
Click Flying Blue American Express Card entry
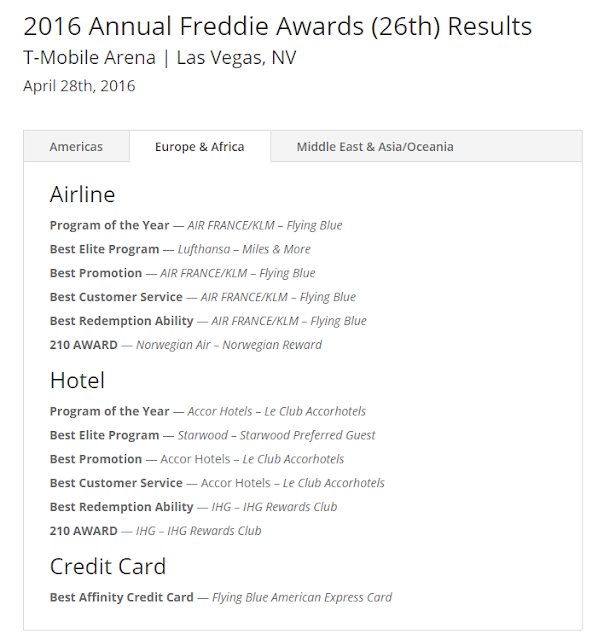coord(221,598)
